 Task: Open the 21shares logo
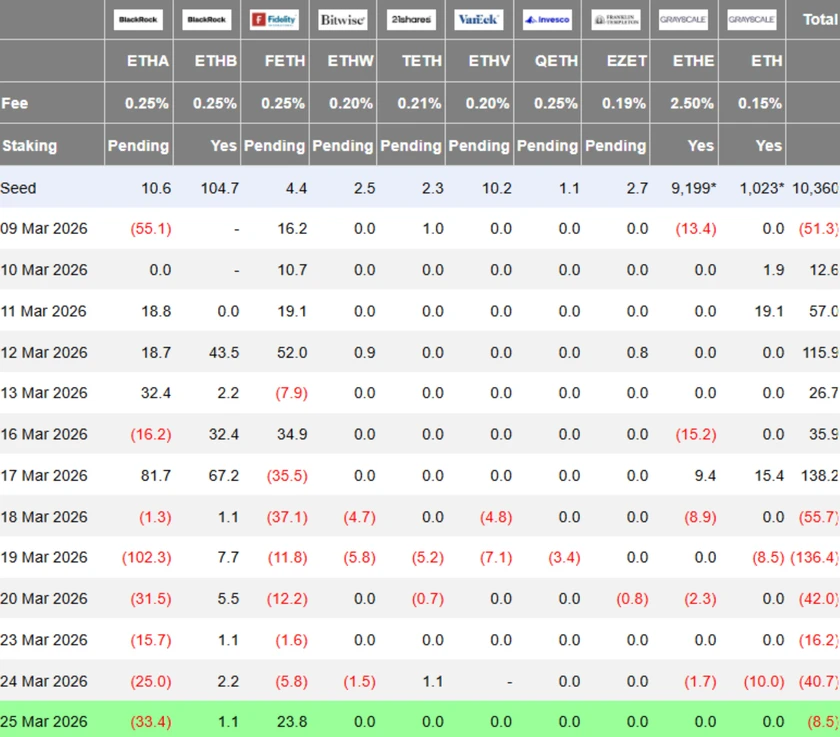(411, 20)
